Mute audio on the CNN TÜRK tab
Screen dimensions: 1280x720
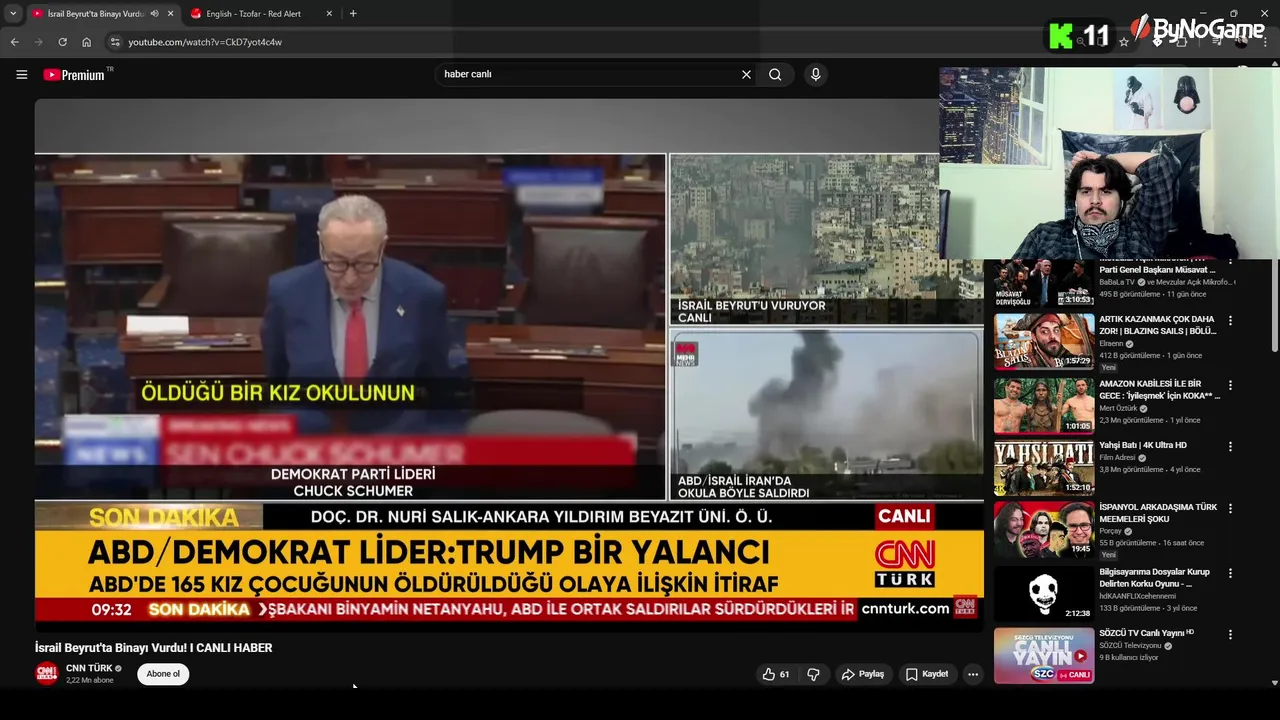pyautogui.click(x=154, y=13)
